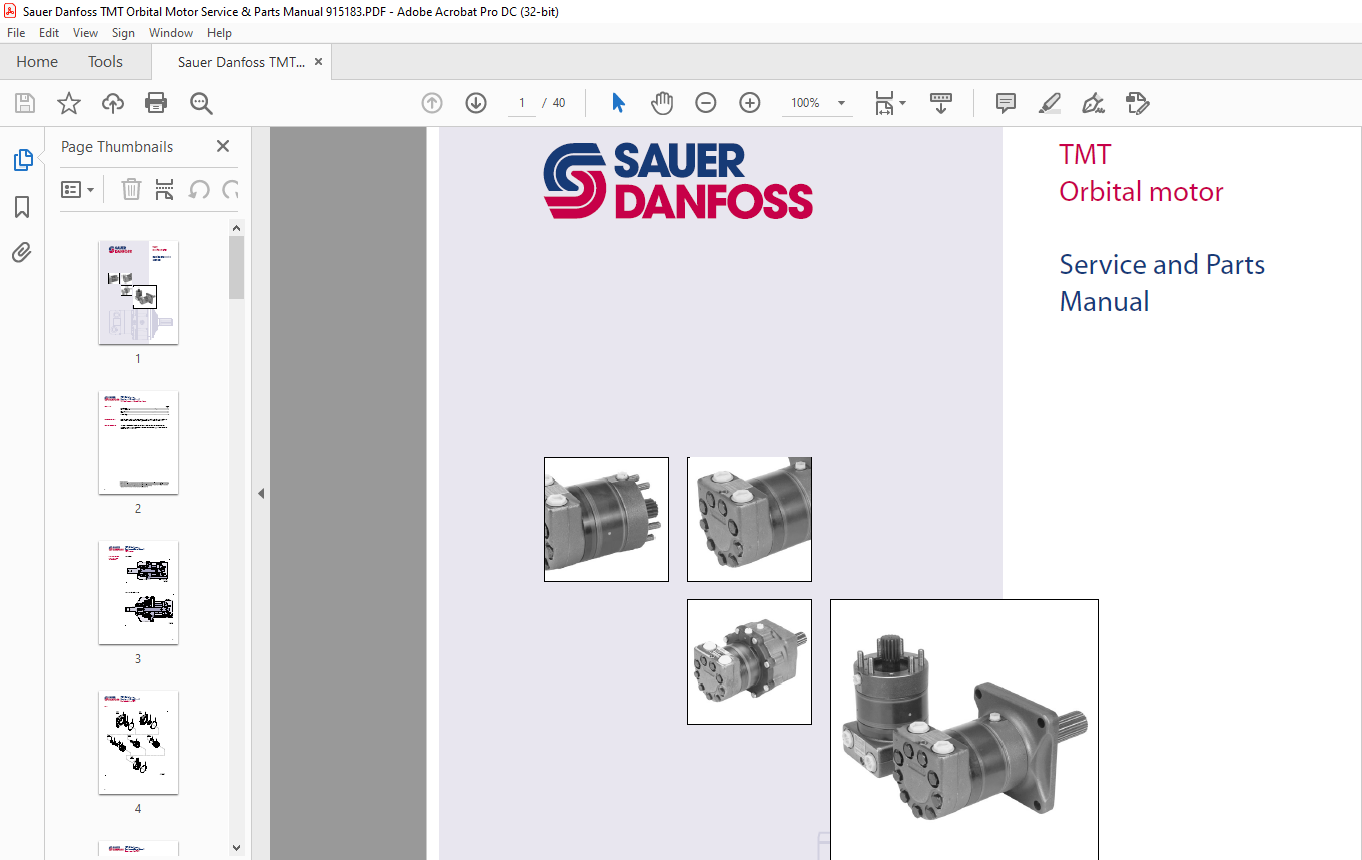Add a comment with note icon
This screenshot has width=1362, height=860.
[1006, 103]
